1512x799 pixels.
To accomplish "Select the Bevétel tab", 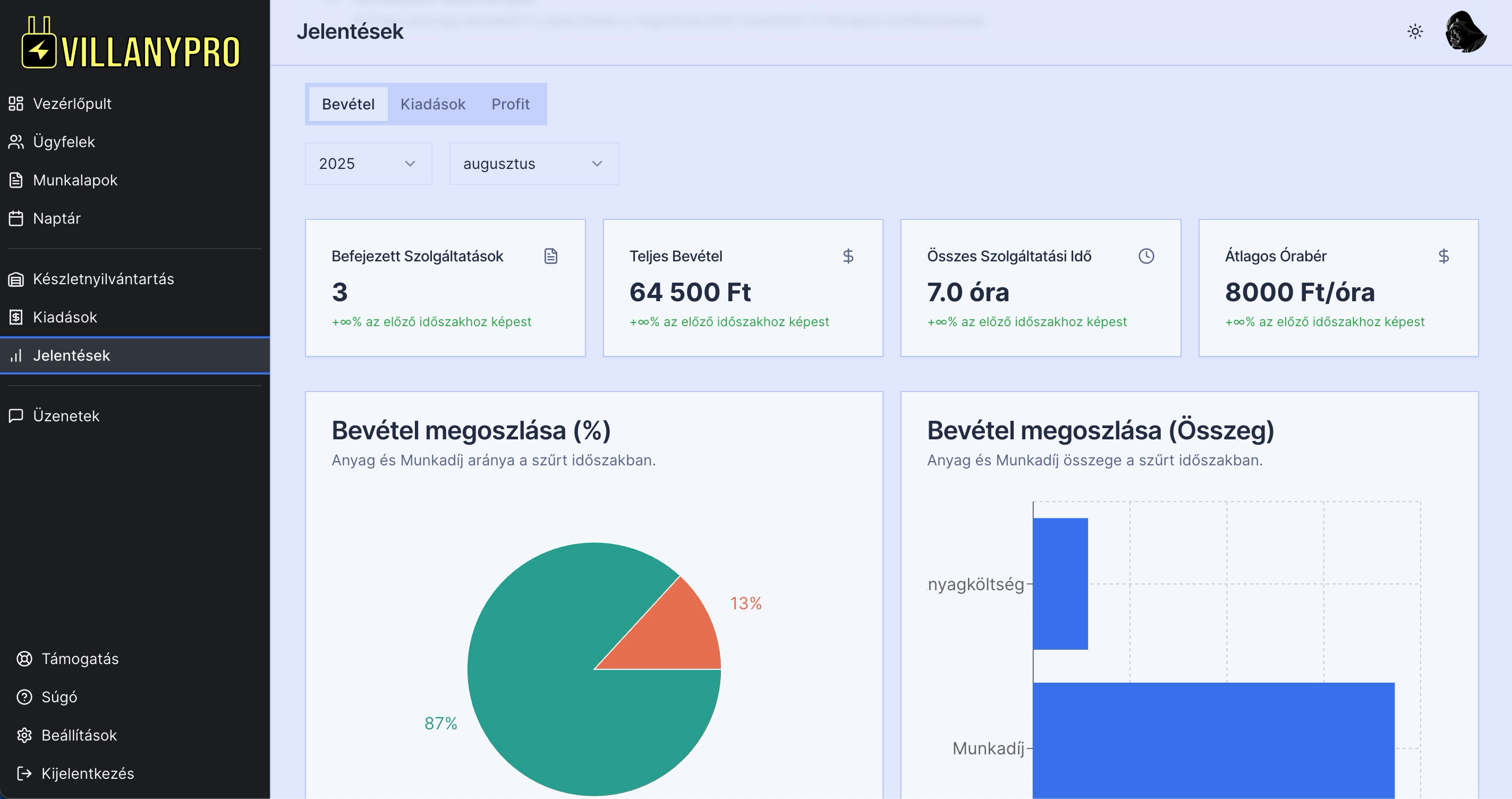I will point(348,105).
